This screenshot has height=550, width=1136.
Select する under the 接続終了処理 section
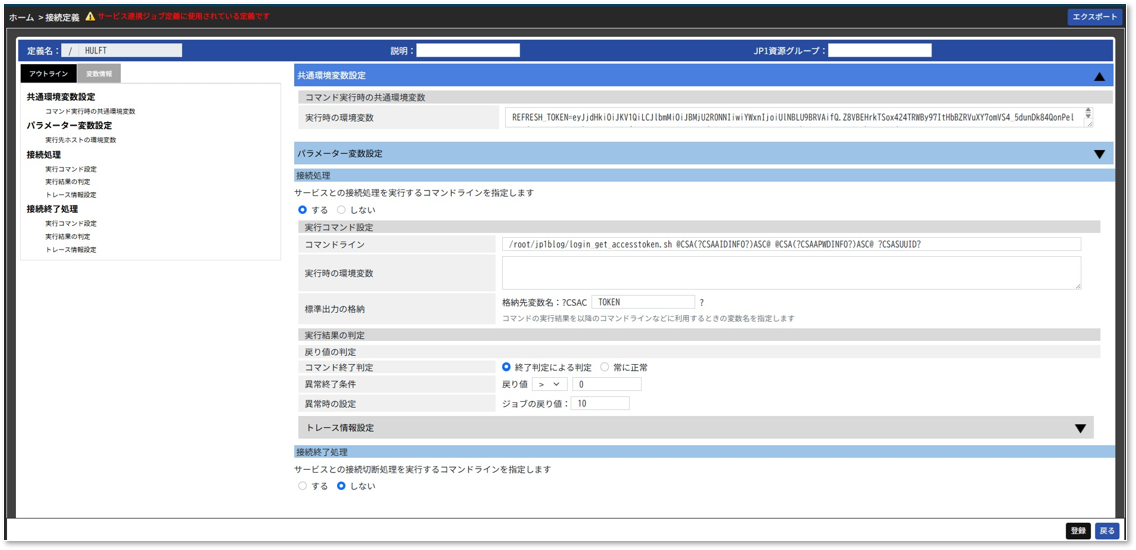click(x=304, y=486)
